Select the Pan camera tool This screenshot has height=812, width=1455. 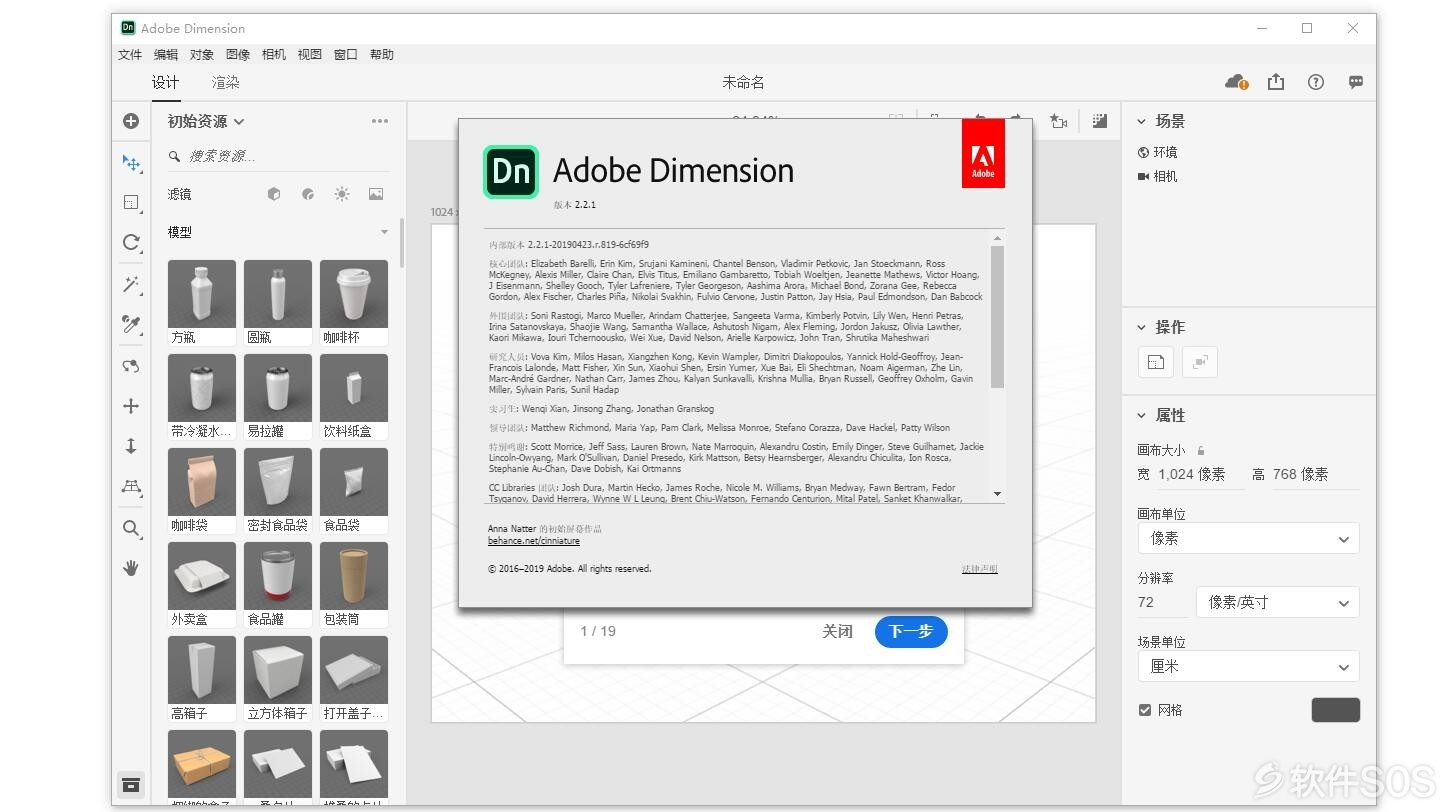[131, 406]
